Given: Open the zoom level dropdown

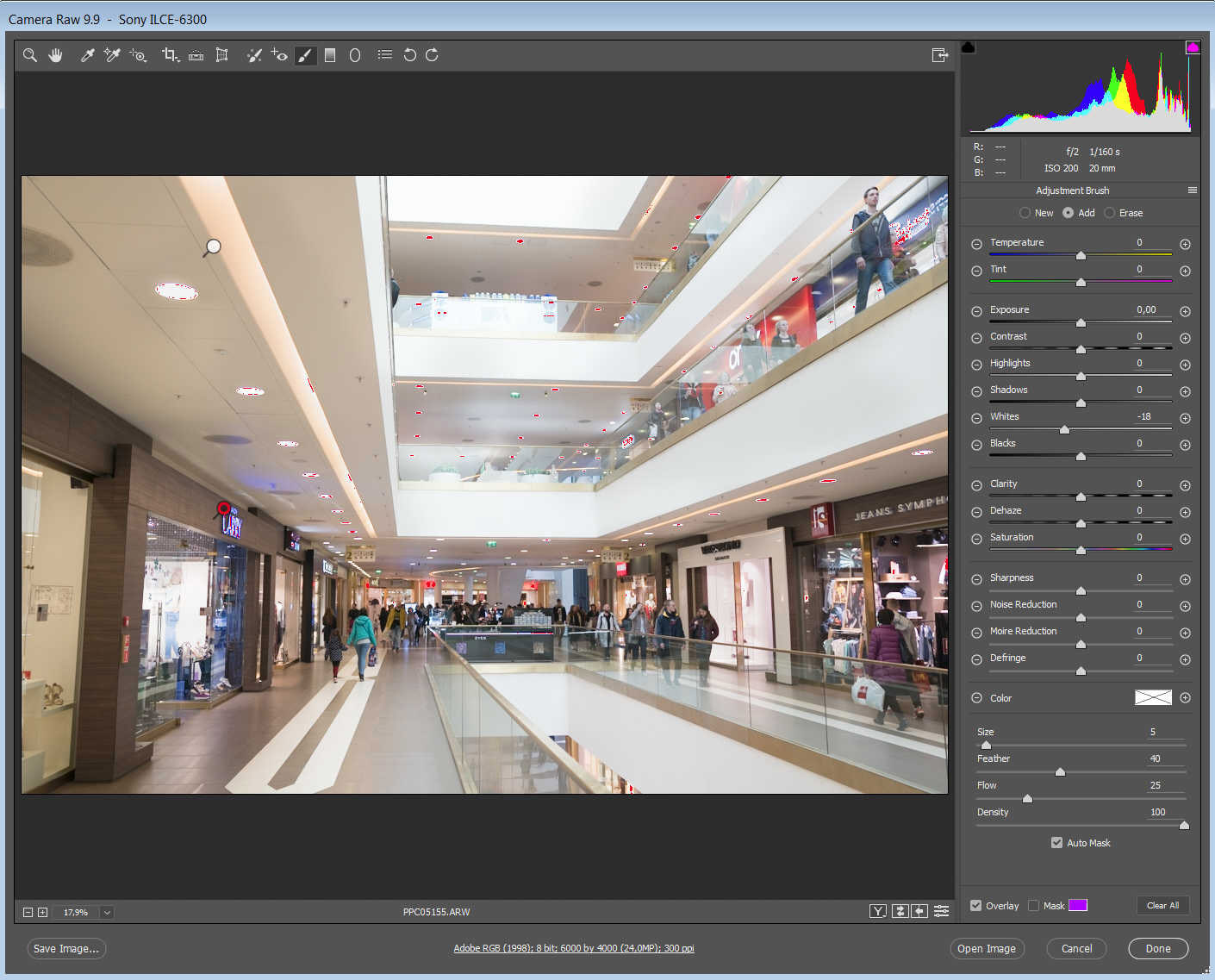Looking at the screenshot, I should (x=107, y=912).
